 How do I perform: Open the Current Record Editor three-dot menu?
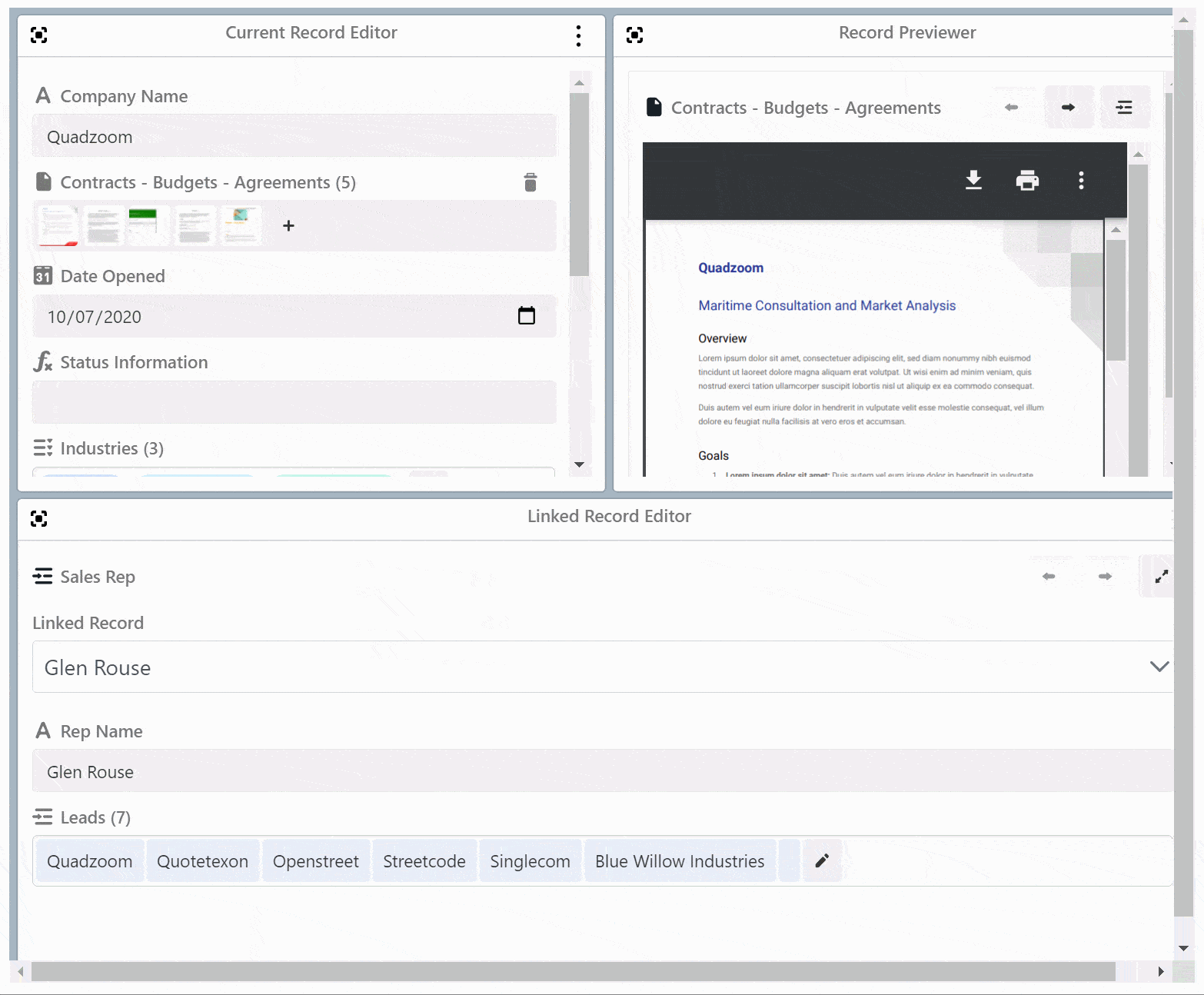[x=578, y=35]
